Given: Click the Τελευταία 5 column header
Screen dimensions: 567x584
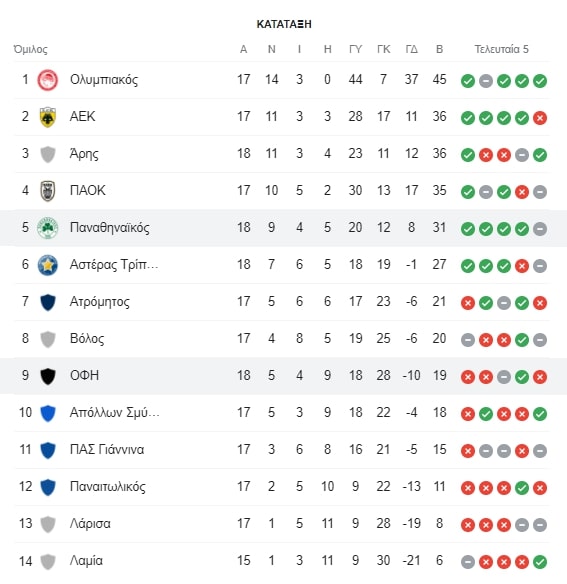Looking at the screenshot, I should (501, 49).
